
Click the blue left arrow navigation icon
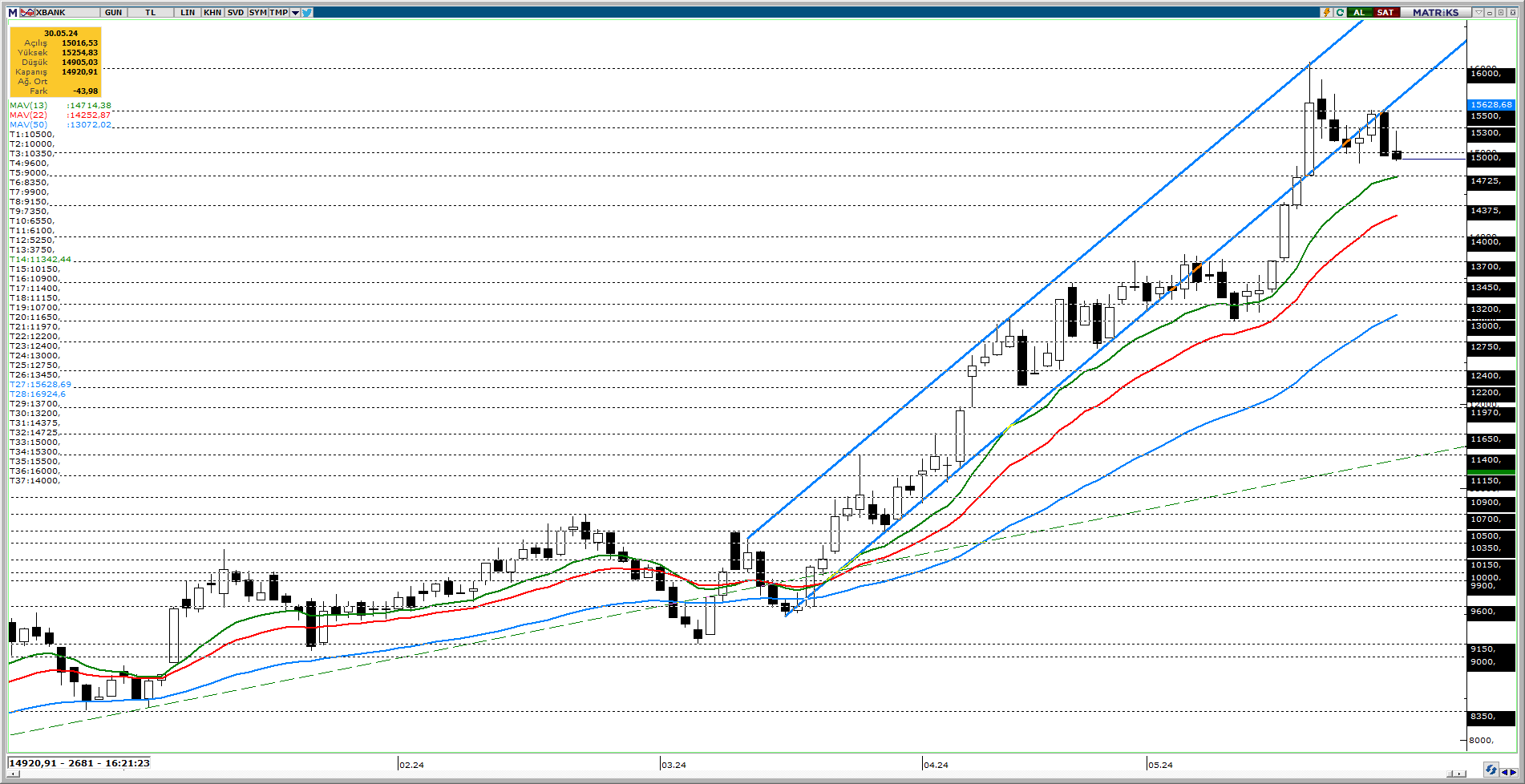[x=1503, y=772]
